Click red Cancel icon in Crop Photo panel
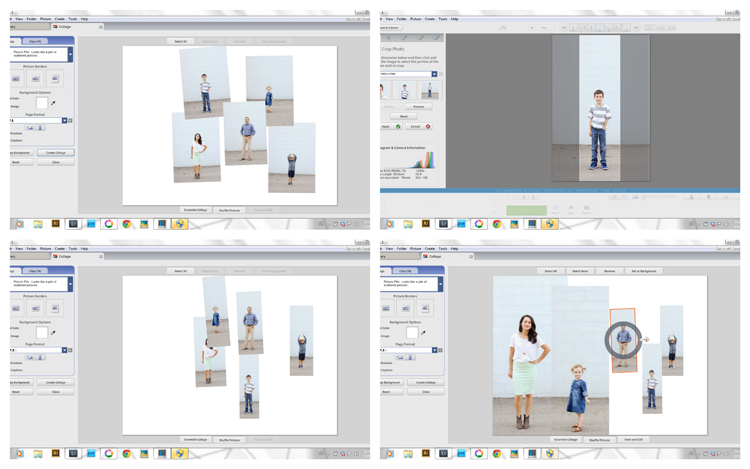 [x=428, y=127]
